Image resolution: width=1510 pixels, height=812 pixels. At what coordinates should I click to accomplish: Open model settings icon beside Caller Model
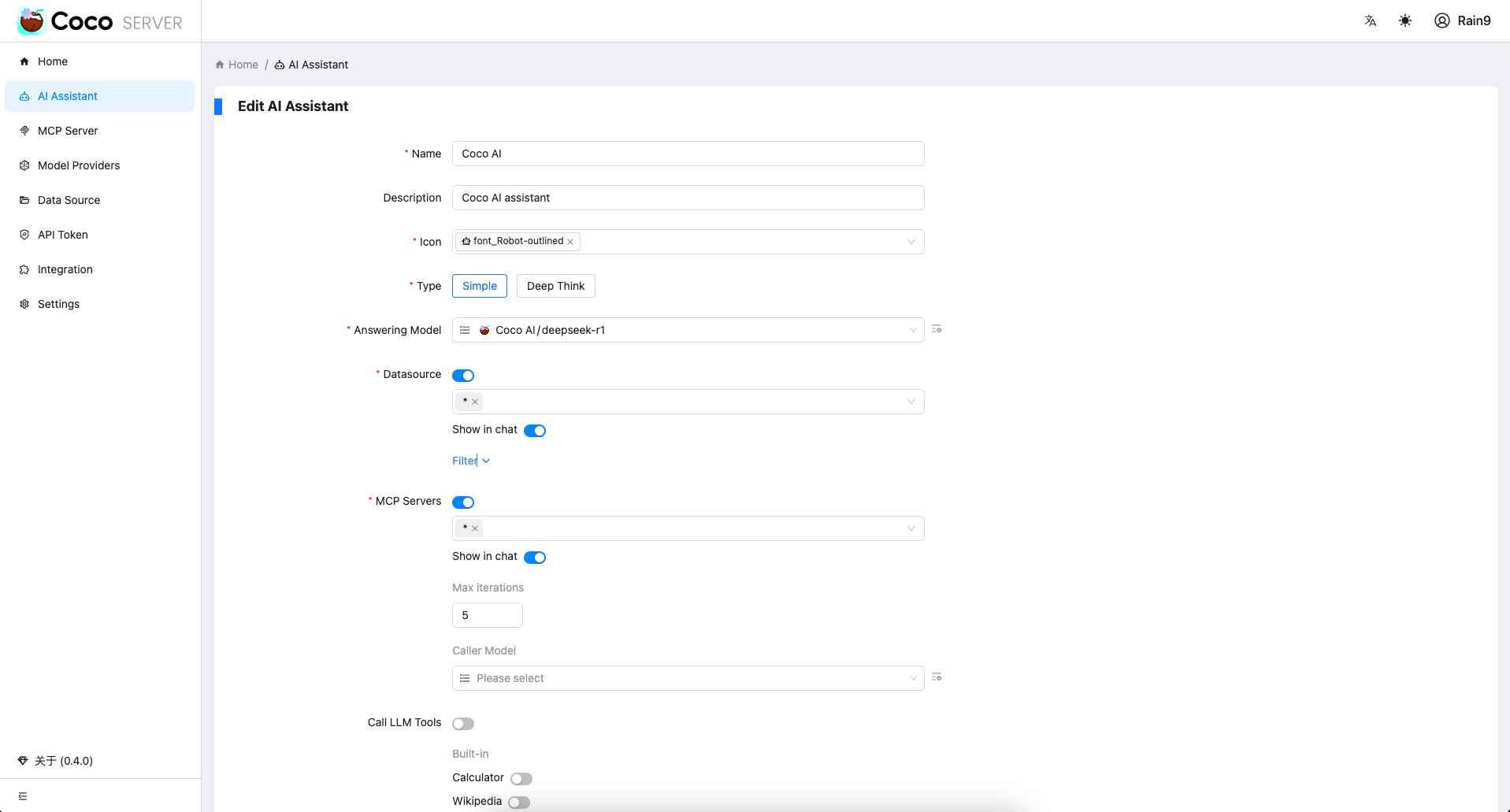click(x=937, y=677)
